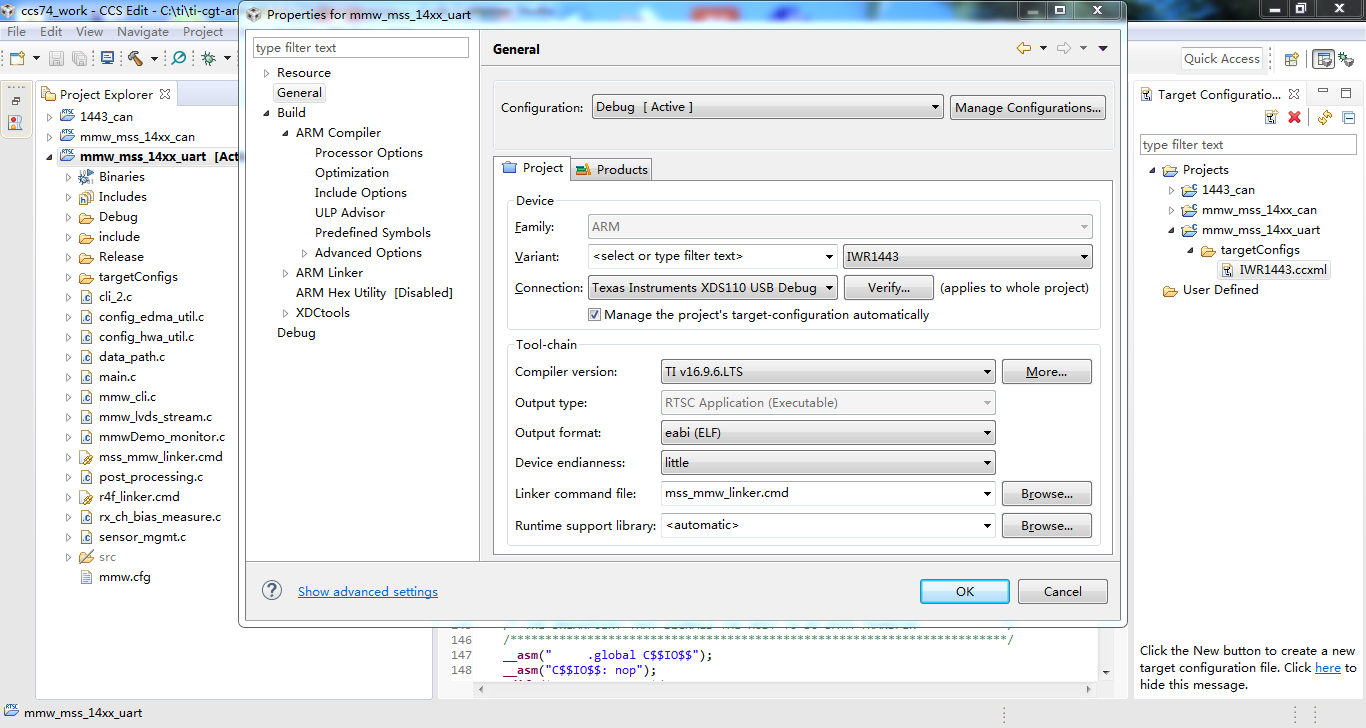1366x728 pixels.
Task: Click the yellow Refresh arrows icon
Action: click(x=1325, y=117)
